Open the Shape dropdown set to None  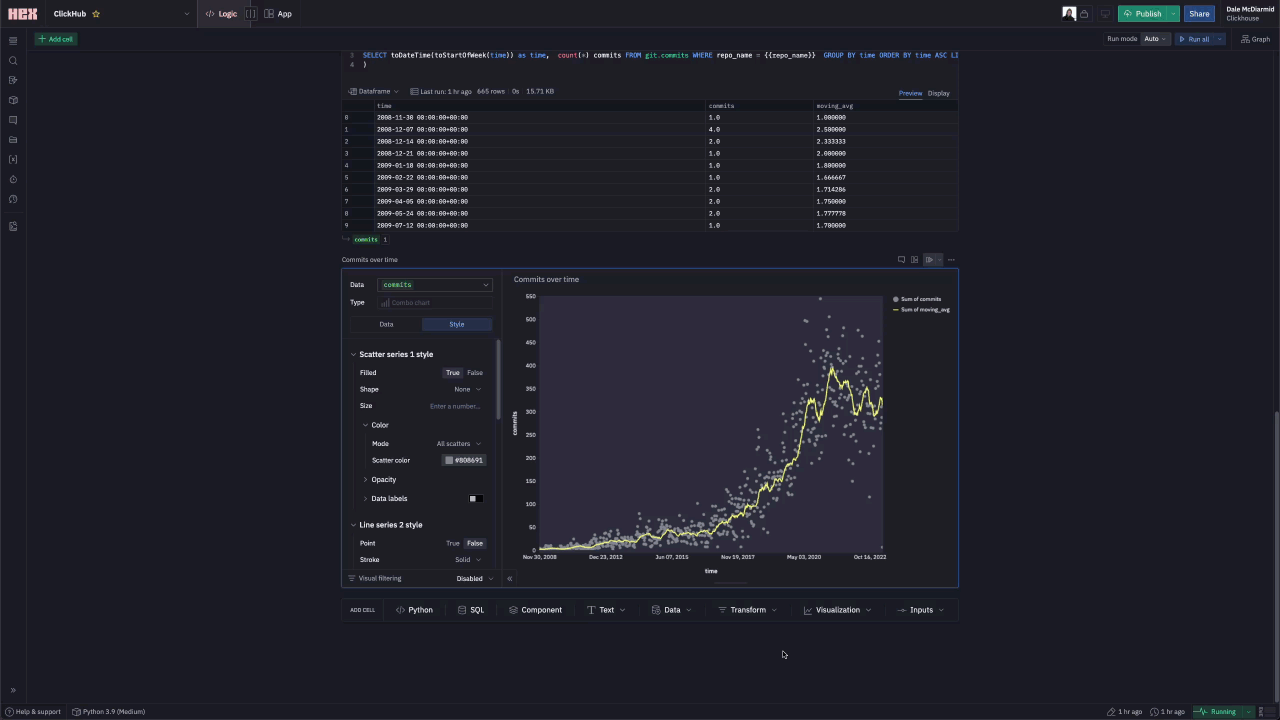pyautogui.click(x=467, y=389)
